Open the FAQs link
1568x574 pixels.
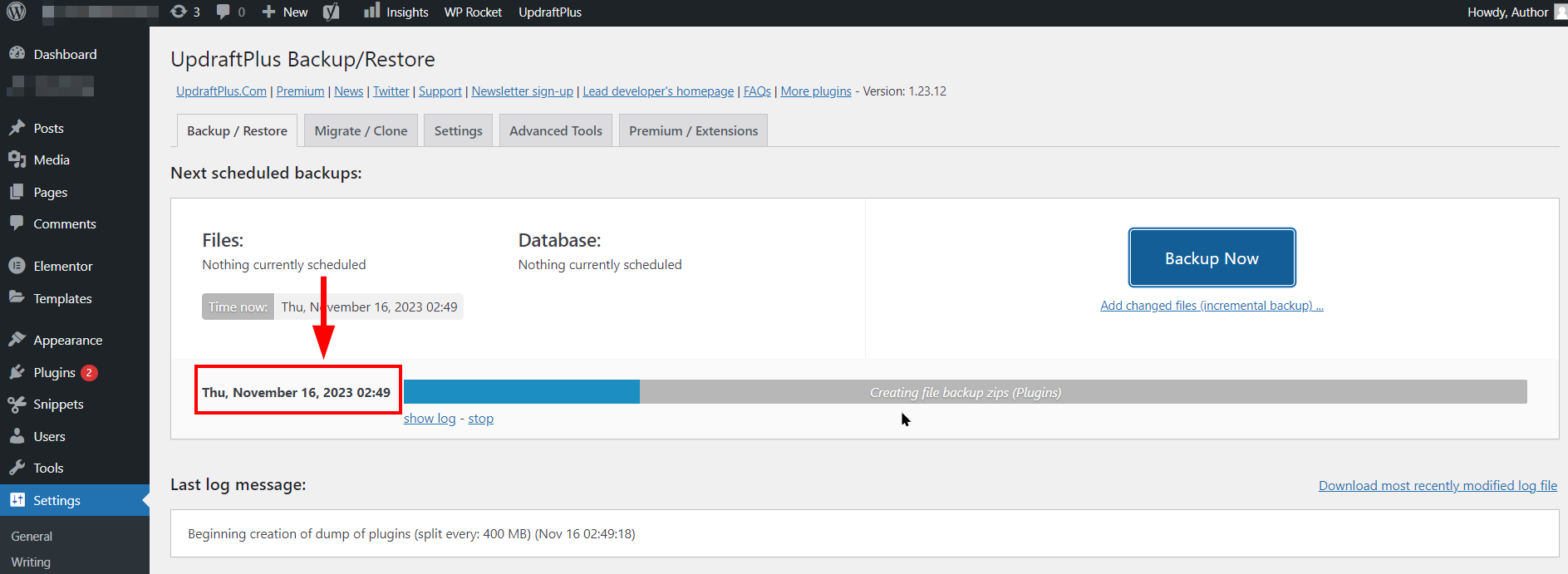click(757, 91)
